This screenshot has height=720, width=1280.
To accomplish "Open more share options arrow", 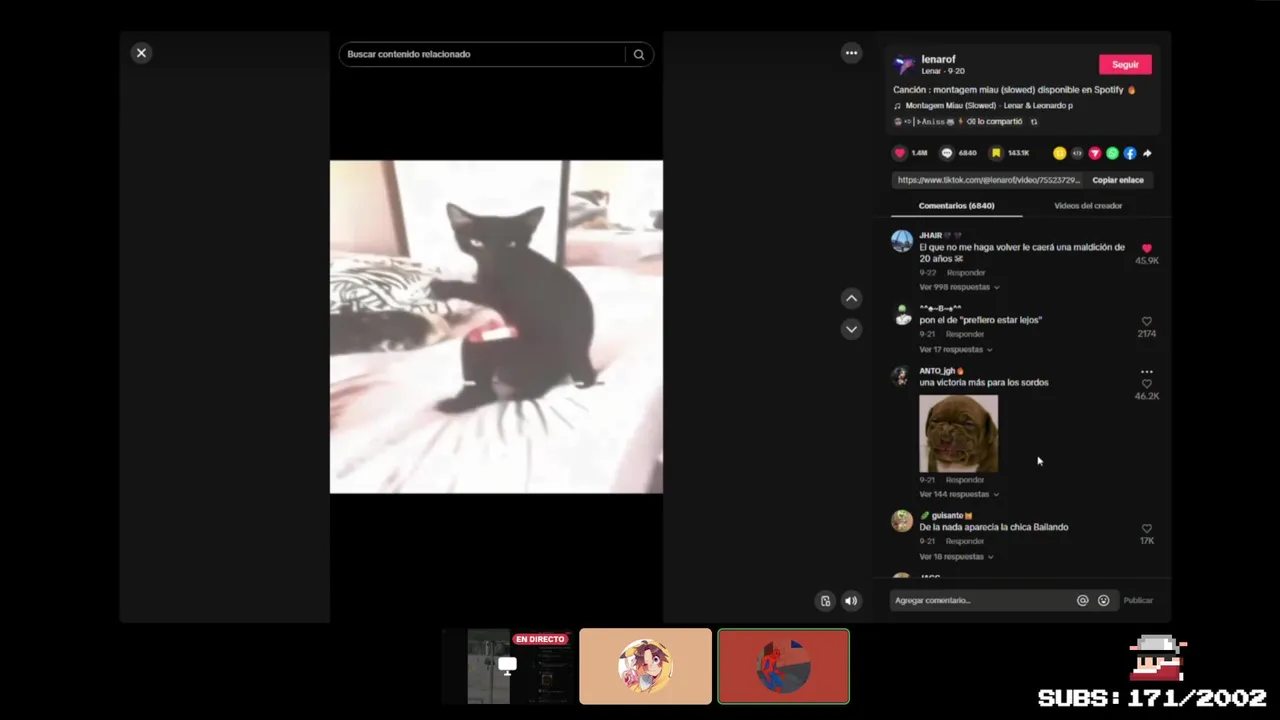I will [x=1147, y=153].
